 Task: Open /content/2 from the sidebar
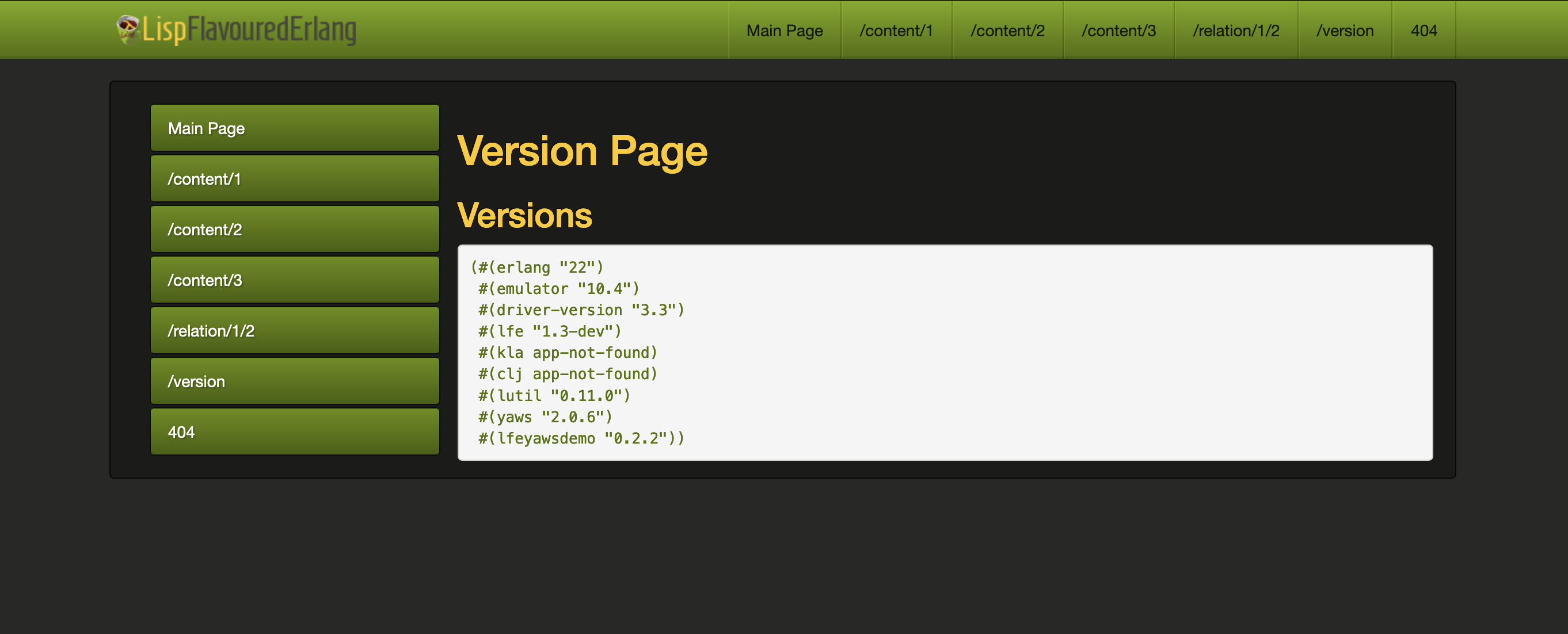pos(295,230)
